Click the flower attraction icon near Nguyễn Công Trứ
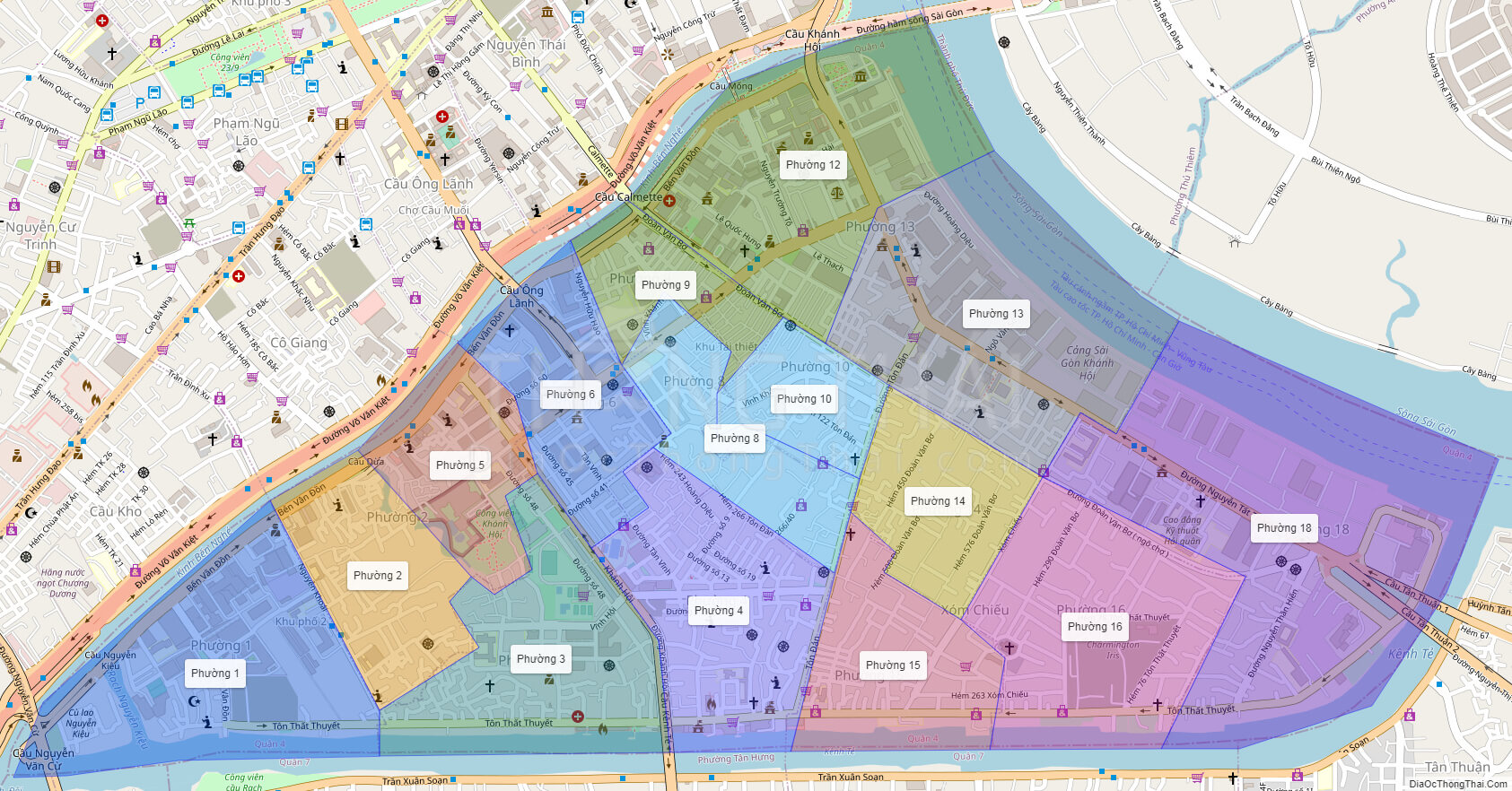This screenshot has width=1512, height=791. [667, 54]
